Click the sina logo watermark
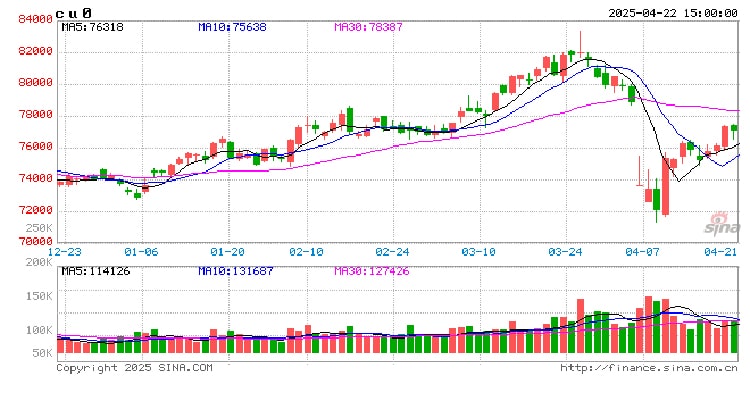The height and width of the screenshot is (409, 750). pyautogui.click(x=720, y=223)
